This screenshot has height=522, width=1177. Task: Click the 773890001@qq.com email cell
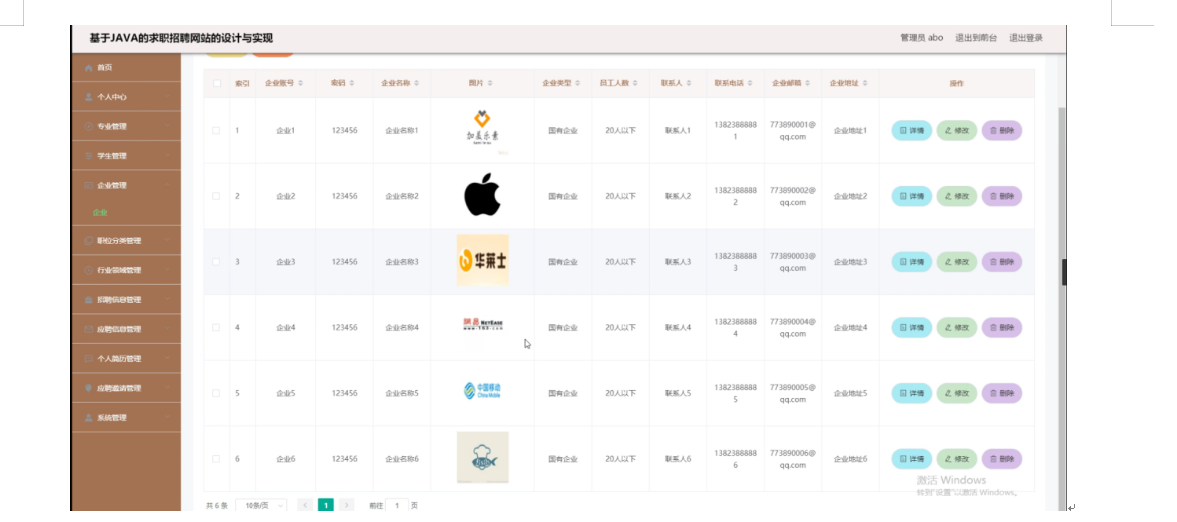(793, 131)
